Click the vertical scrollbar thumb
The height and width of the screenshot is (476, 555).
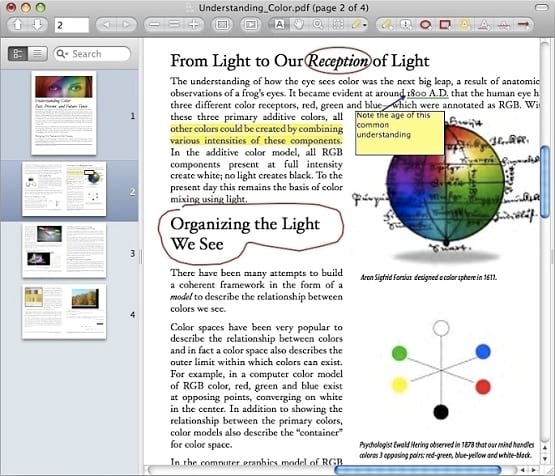click(545, 182)
